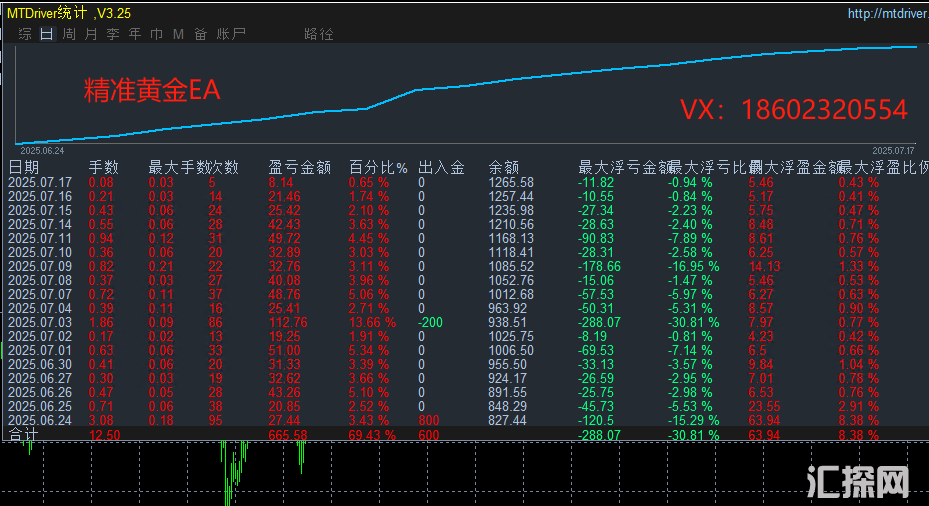Screen dimensions: 929x506
Task: Click the 路径 path button
Action: point(319,34)
